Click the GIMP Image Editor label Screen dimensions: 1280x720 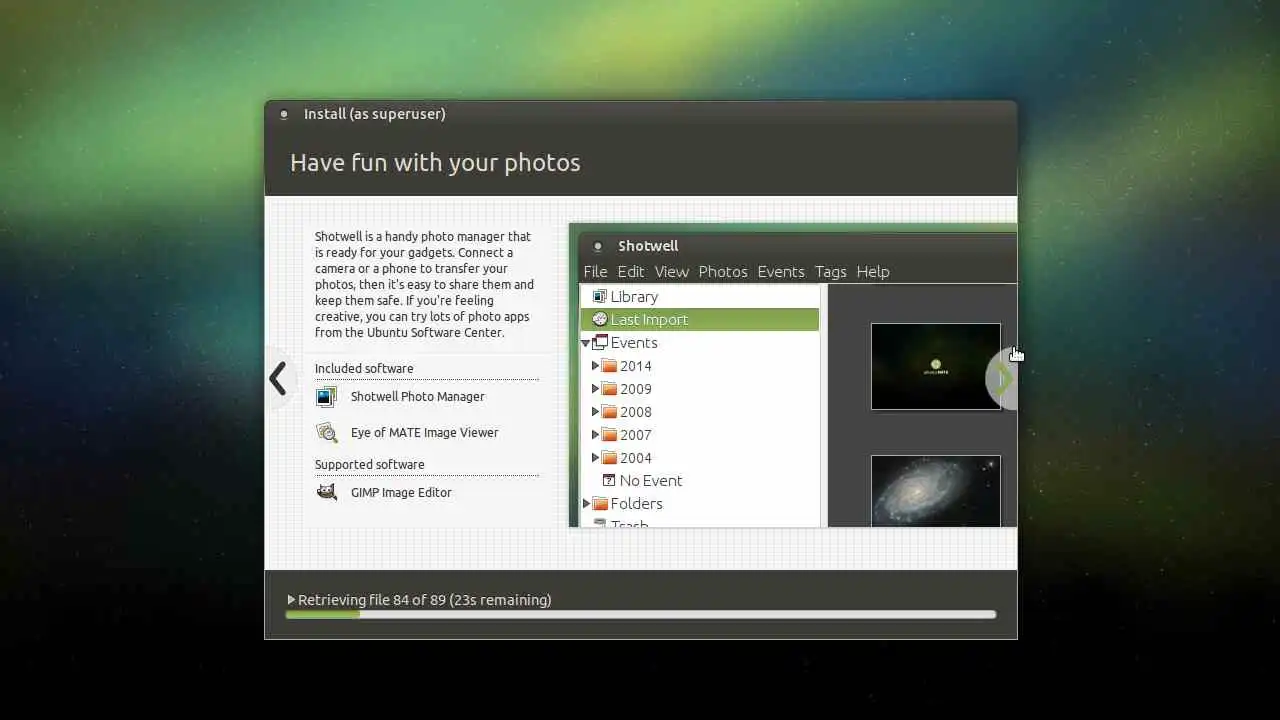[401, 492]
